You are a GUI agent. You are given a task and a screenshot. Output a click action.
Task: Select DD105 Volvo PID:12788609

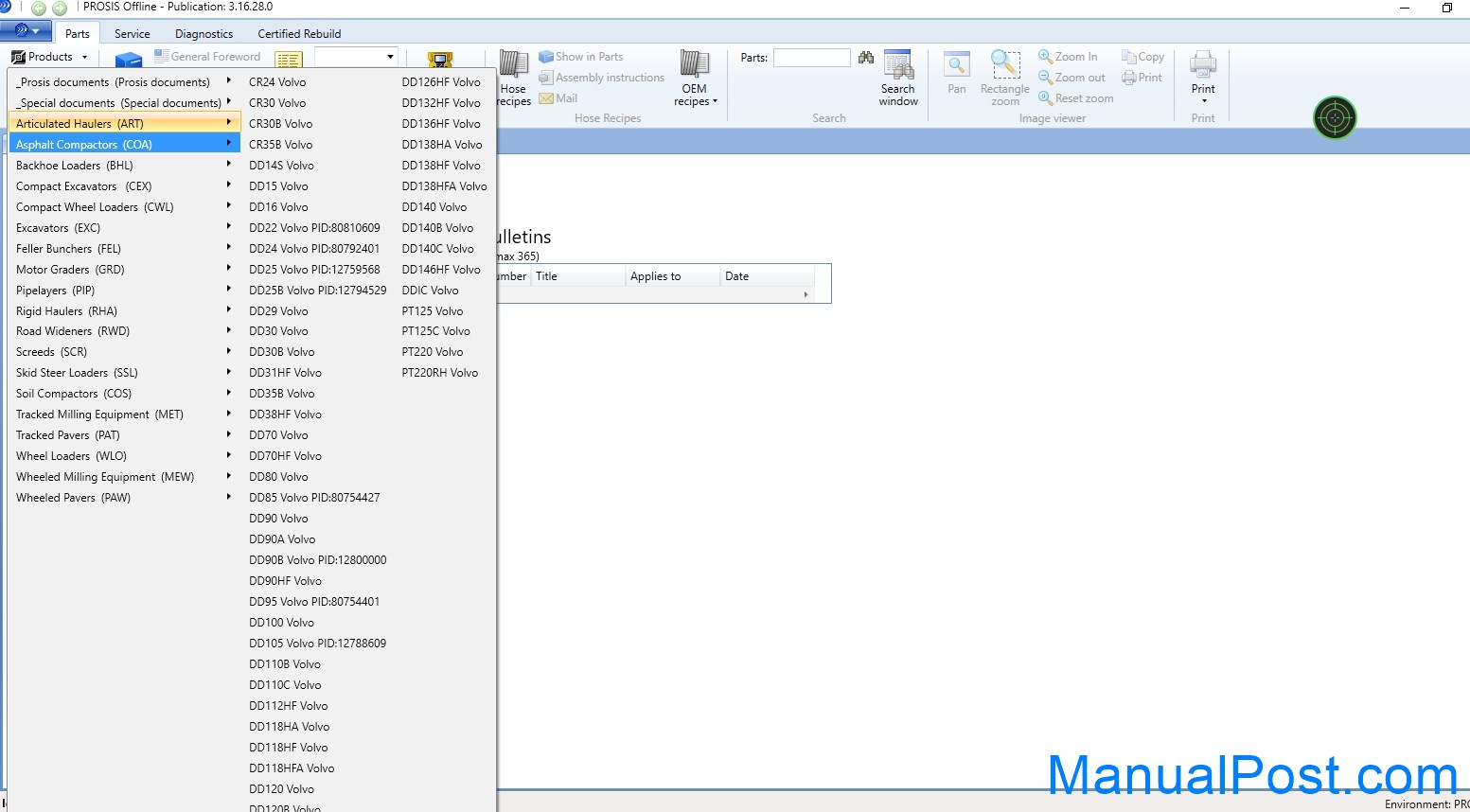[317, 644]
